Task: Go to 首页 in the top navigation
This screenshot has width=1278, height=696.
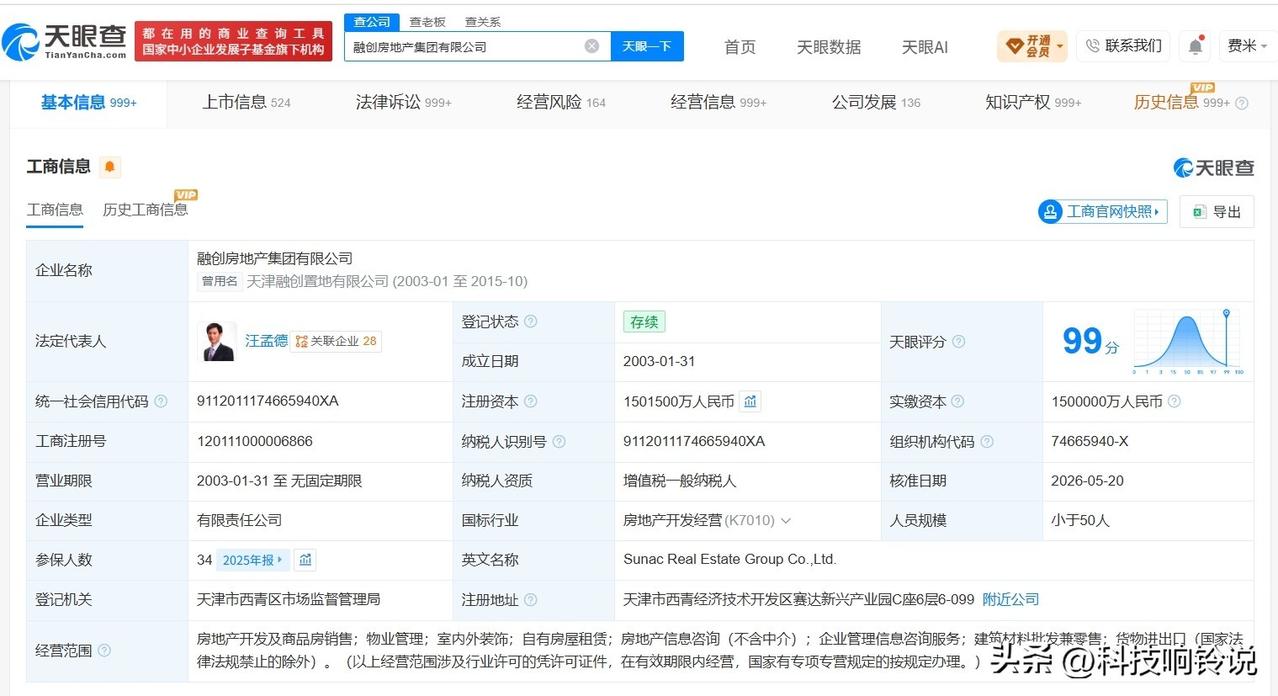Action: tap(740, 47)
